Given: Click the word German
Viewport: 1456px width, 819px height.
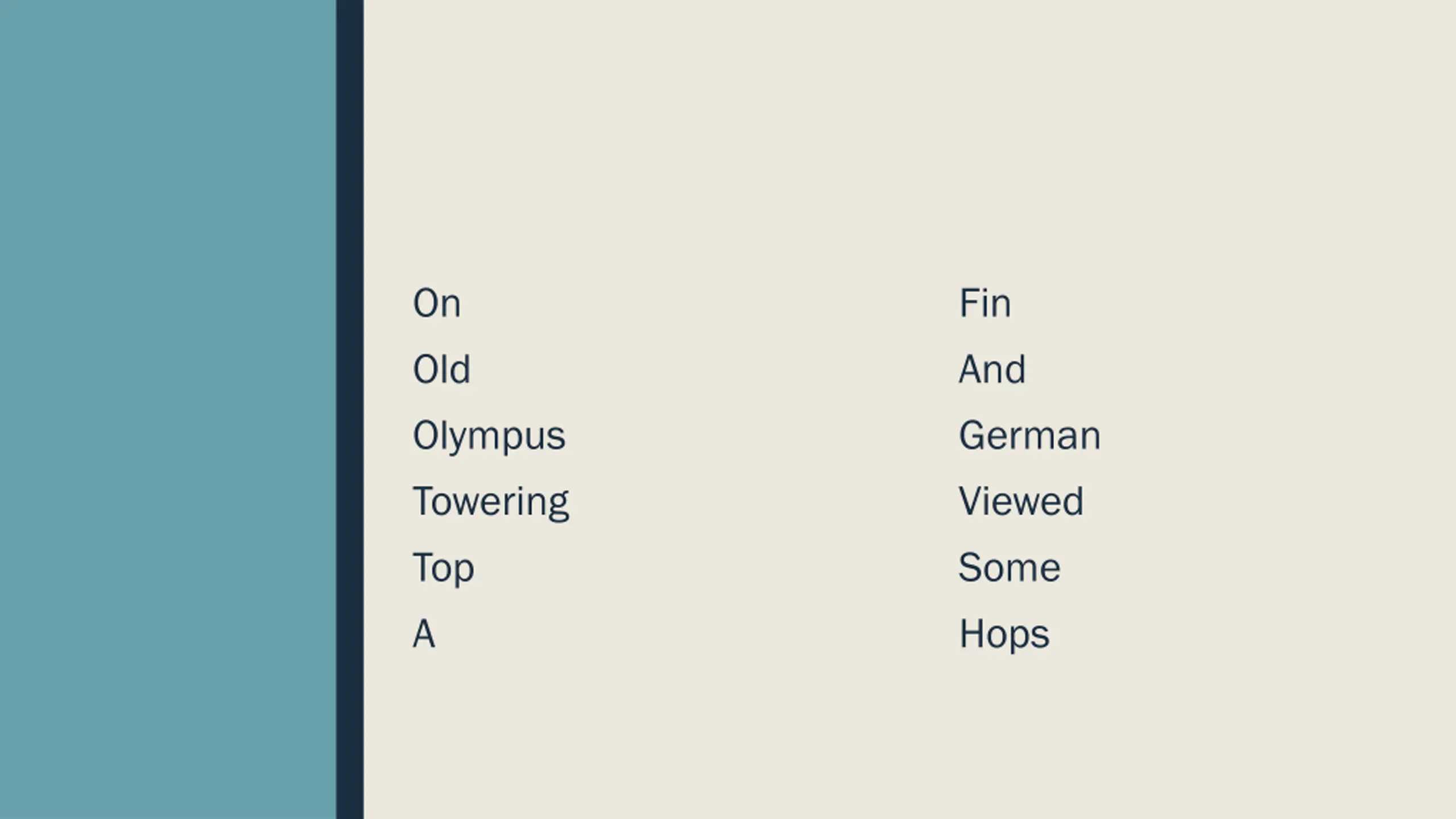Looking at the screenshot, I should tap(1029, 436).
